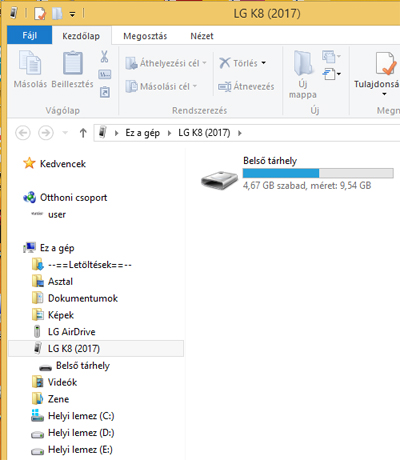The height and width of the screenshot is (460, 400).
Task: Click the up one level arrow
Action: [83, 133]
